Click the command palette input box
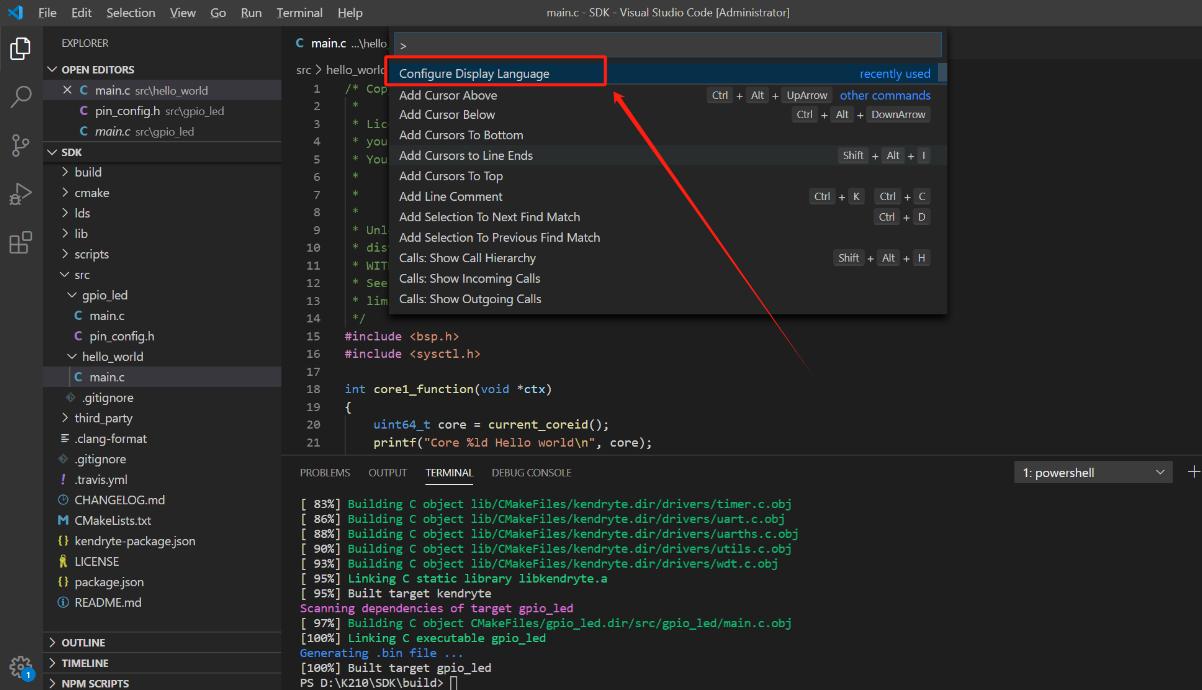This screenshot has width=1202, height=690. click(x=667, y=45)
